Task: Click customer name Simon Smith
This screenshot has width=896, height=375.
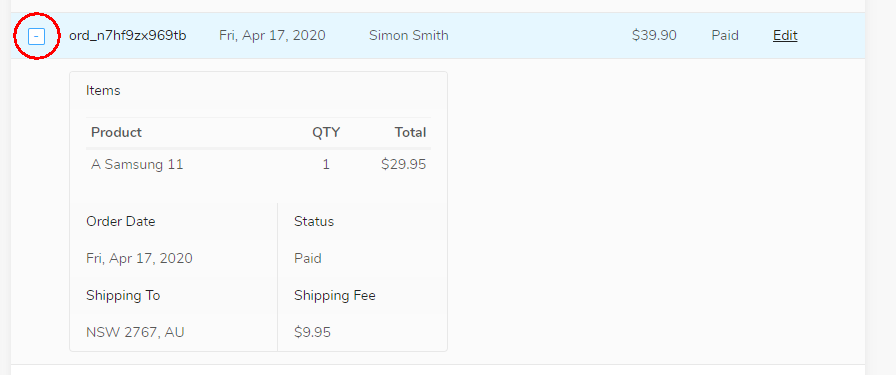Action: point(409,35)
